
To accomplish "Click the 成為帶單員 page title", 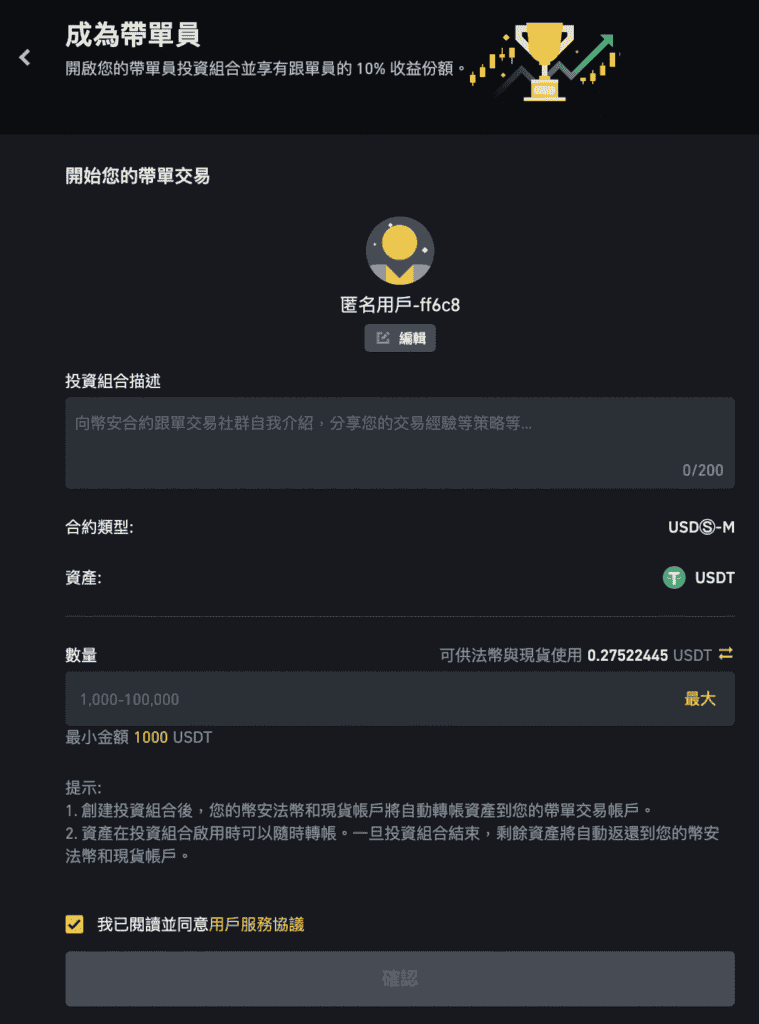I will click(133, 35).
